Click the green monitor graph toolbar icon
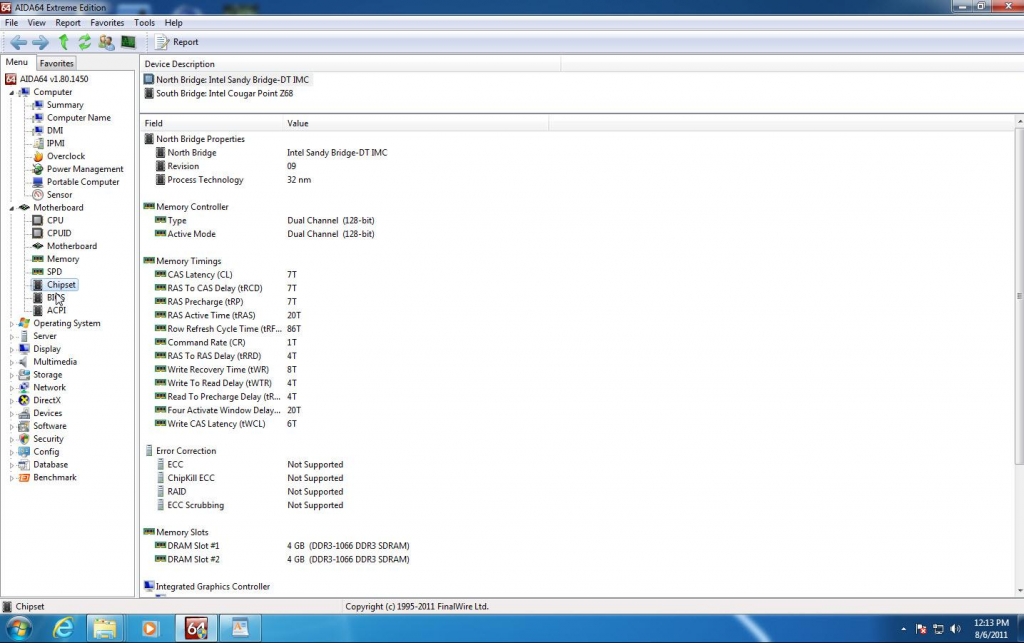The height and width of the screenshot is (643, 1024). 128,42
